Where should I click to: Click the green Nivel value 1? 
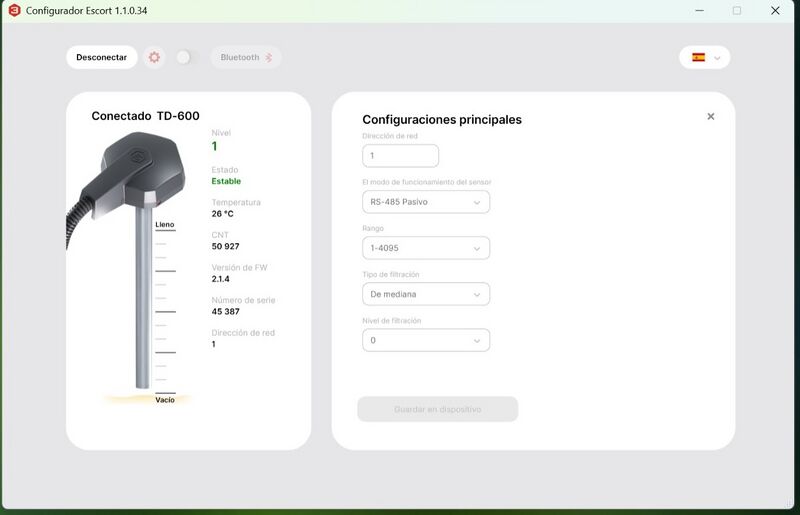(x=214, y=146)
